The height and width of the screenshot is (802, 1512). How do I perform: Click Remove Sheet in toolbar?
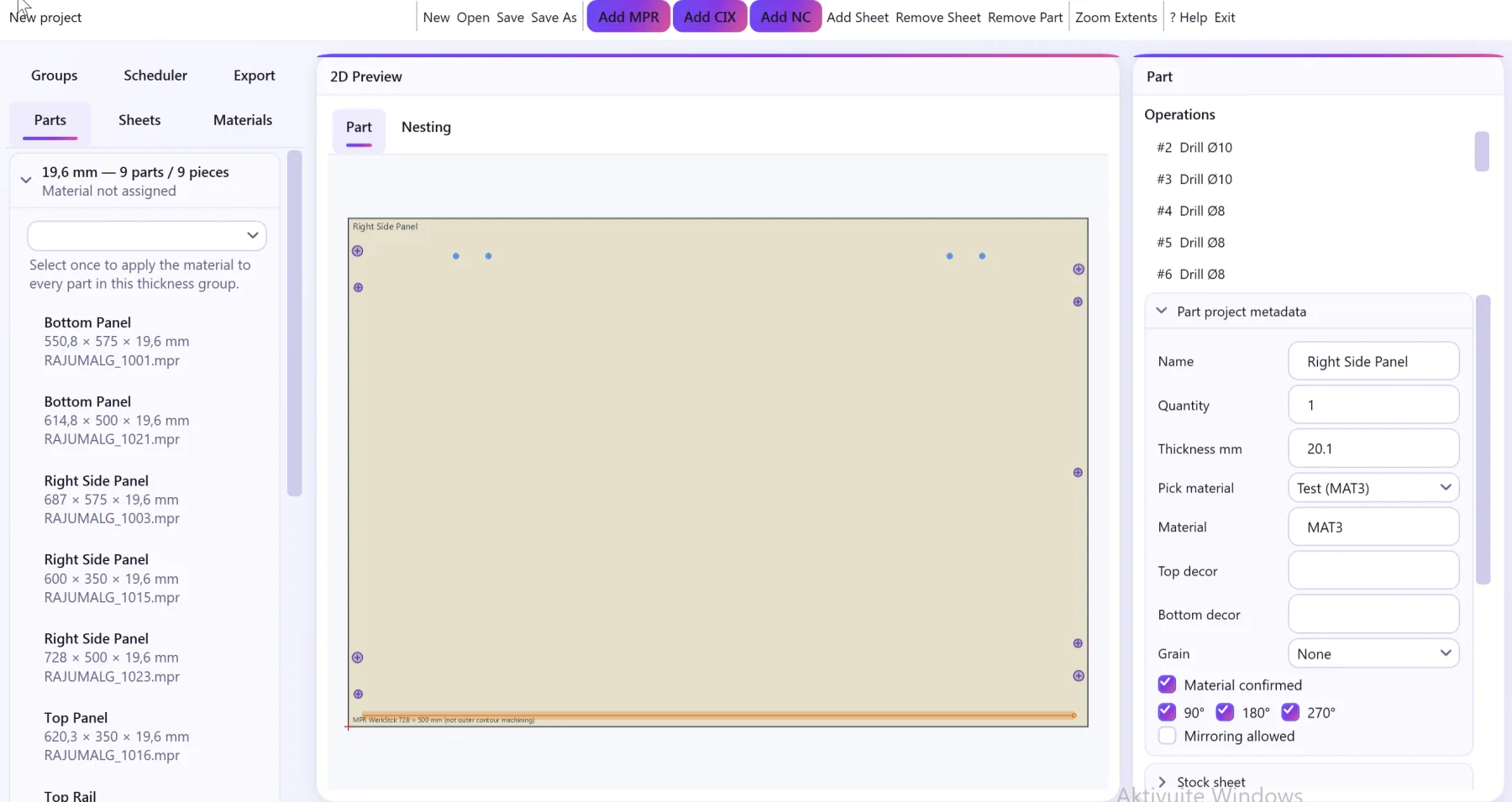[938, 17]
